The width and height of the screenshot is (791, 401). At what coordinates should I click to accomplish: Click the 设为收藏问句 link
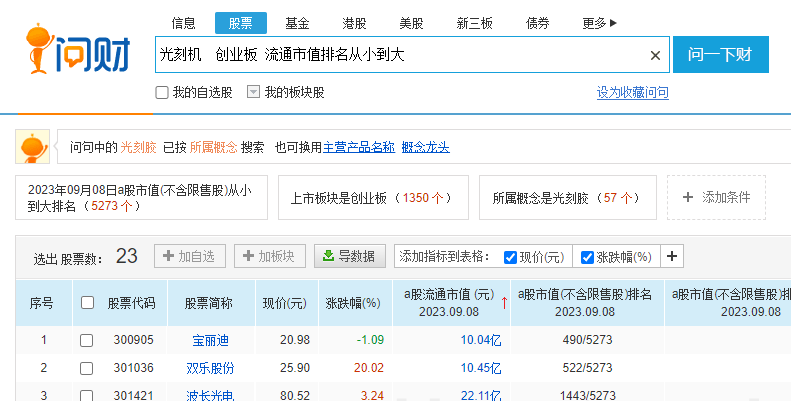pyautogui.click(x=633, y=92)
